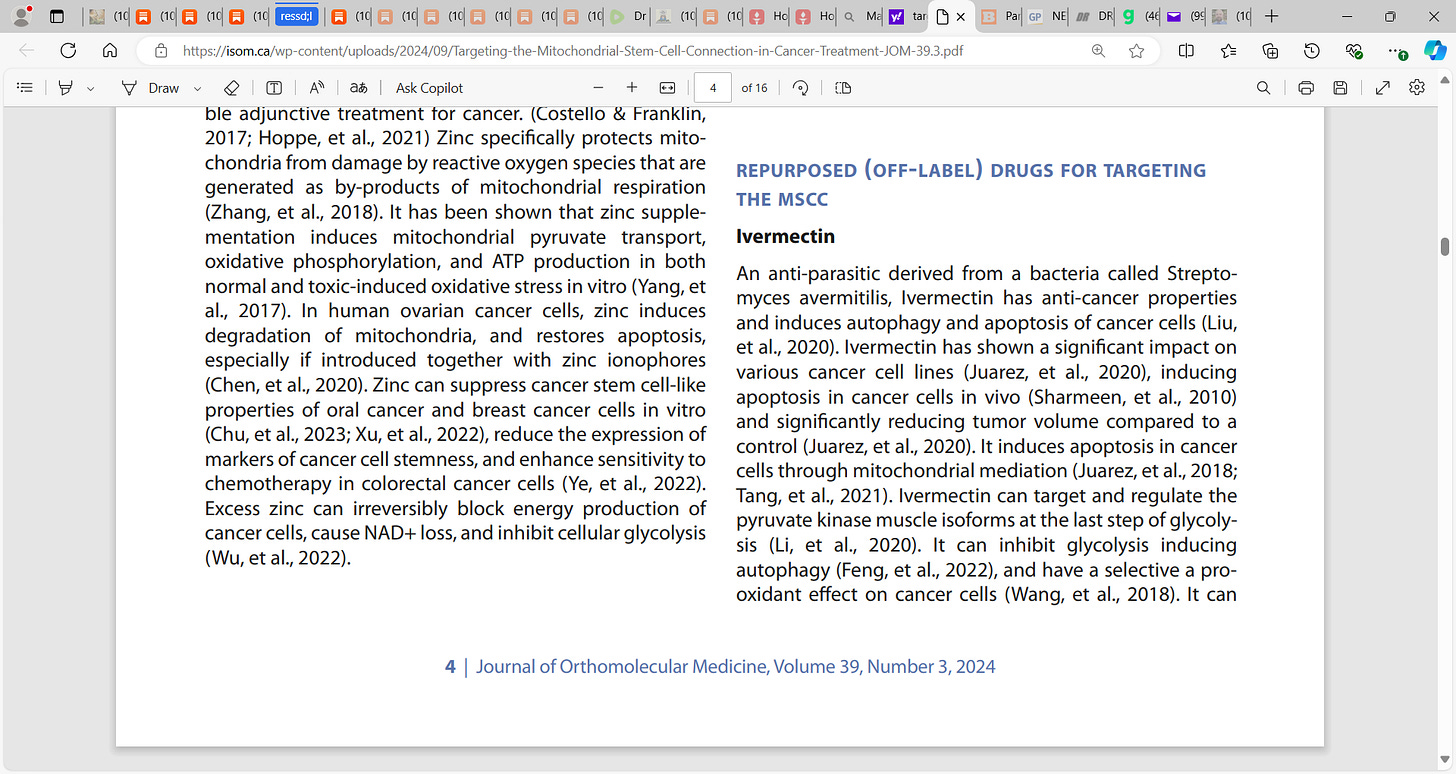Image resolution: width=1456 pixels, height=774 pixels.
Task: Switch to the 'Par' tab
Action: (1000, 16)
